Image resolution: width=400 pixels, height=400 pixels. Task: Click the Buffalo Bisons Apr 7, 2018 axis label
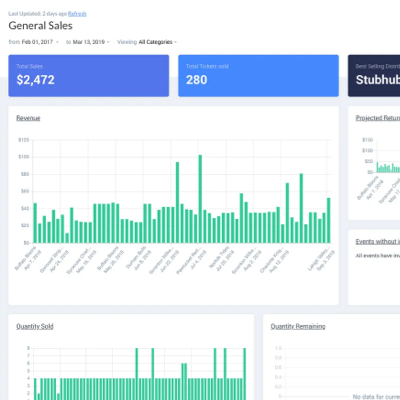pos(28,260)
